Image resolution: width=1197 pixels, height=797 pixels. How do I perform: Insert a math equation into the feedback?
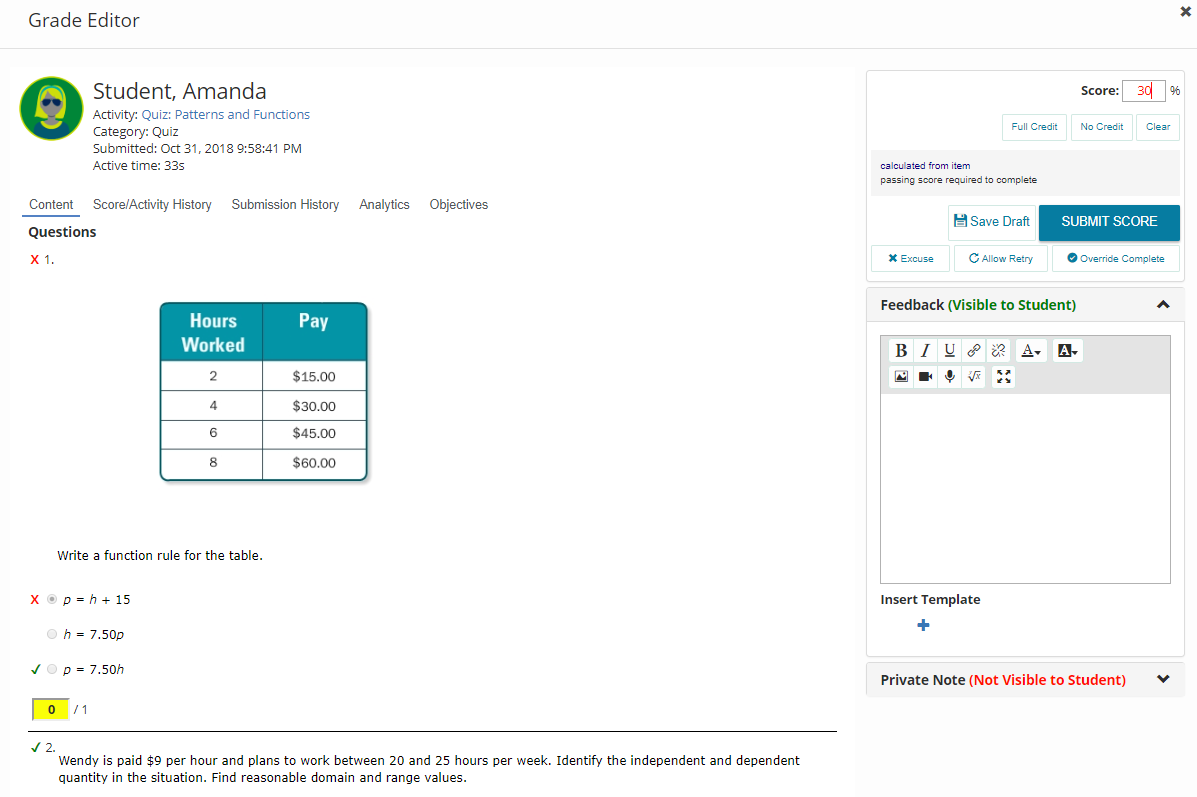974,376
